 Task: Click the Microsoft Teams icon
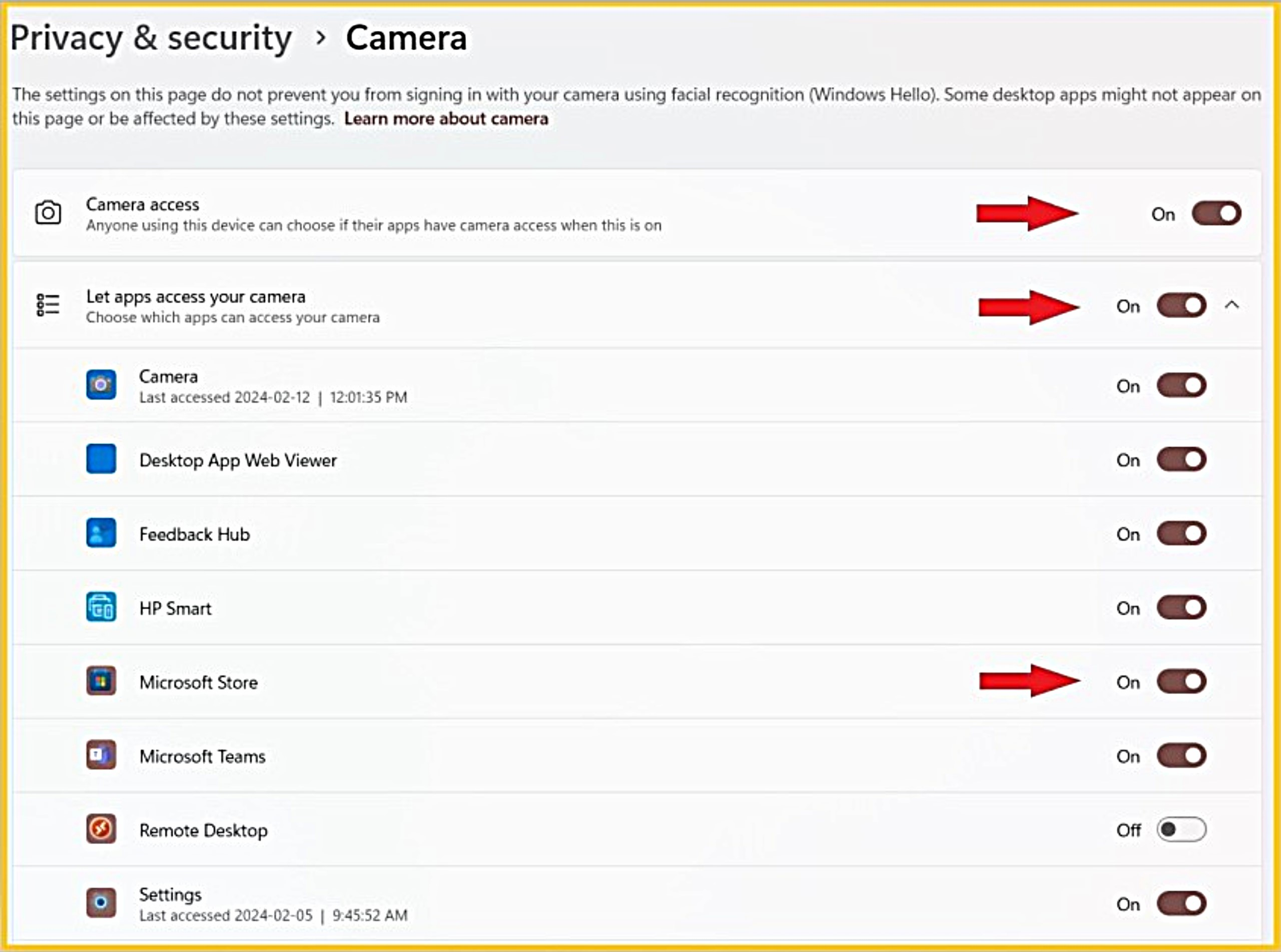point(101,755)
